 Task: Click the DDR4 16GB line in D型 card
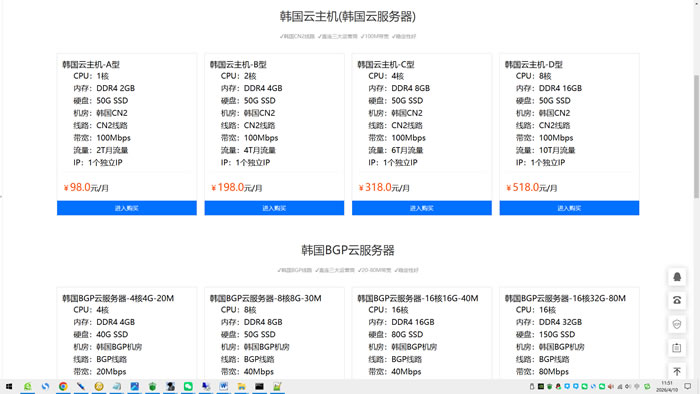[x=549, y=88]
